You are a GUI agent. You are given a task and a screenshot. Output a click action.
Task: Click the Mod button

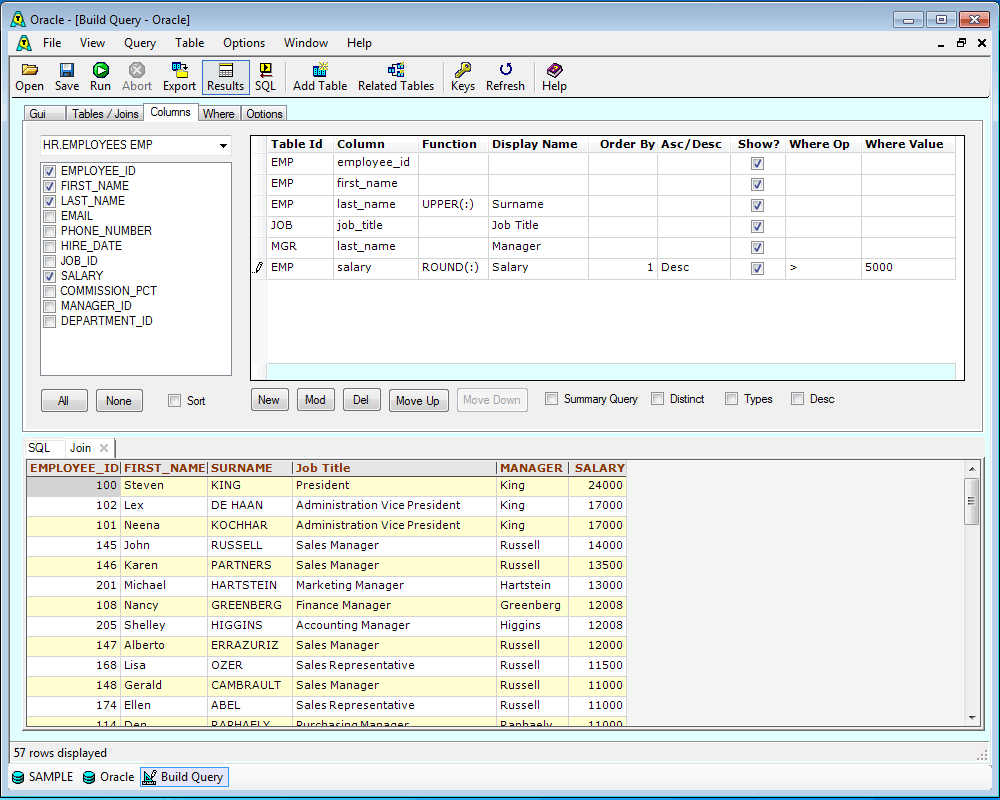coord(316,400)
